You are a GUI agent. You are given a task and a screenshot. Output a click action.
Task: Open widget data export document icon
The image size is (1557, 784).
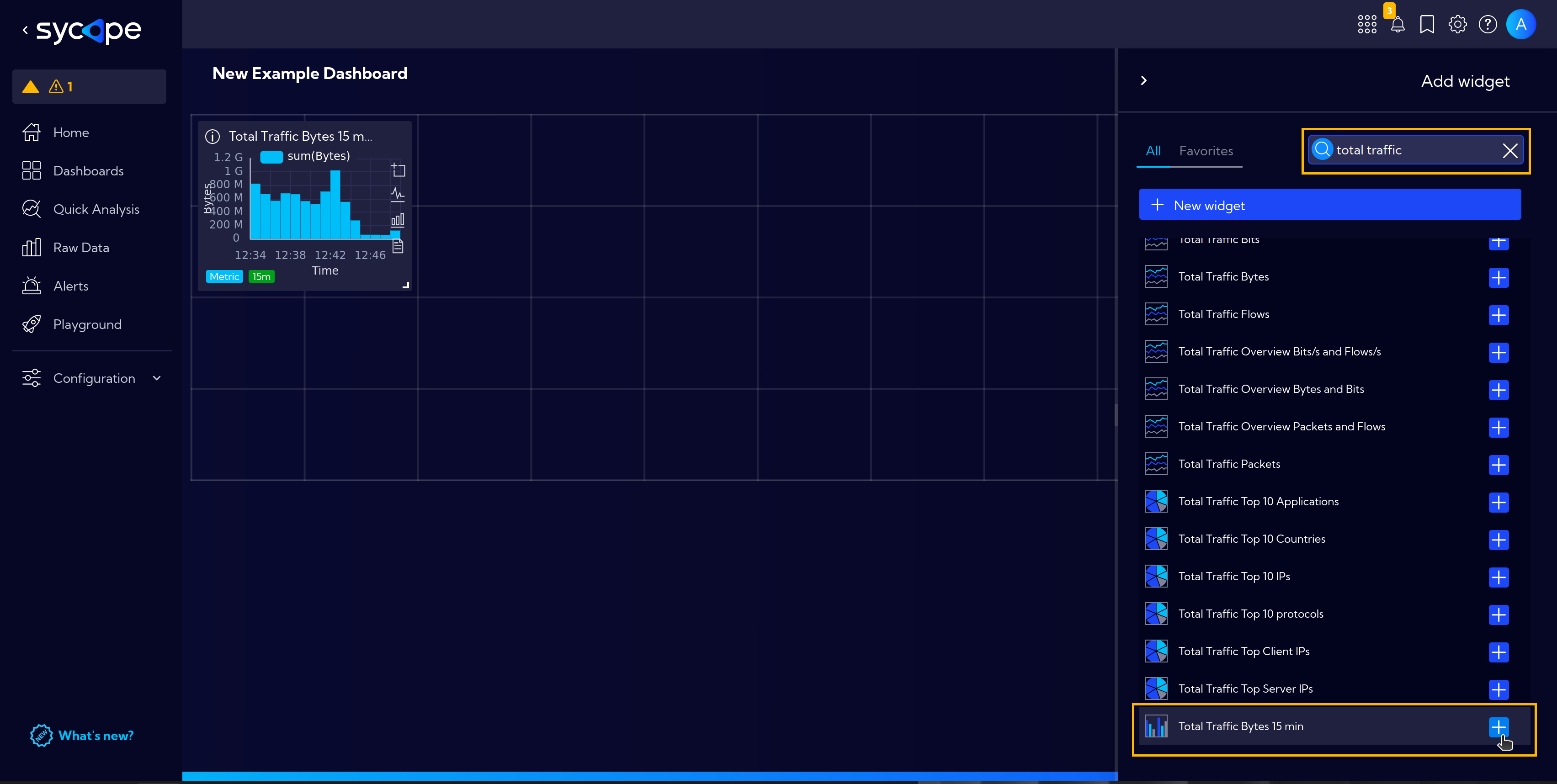(x=398, y=246)
